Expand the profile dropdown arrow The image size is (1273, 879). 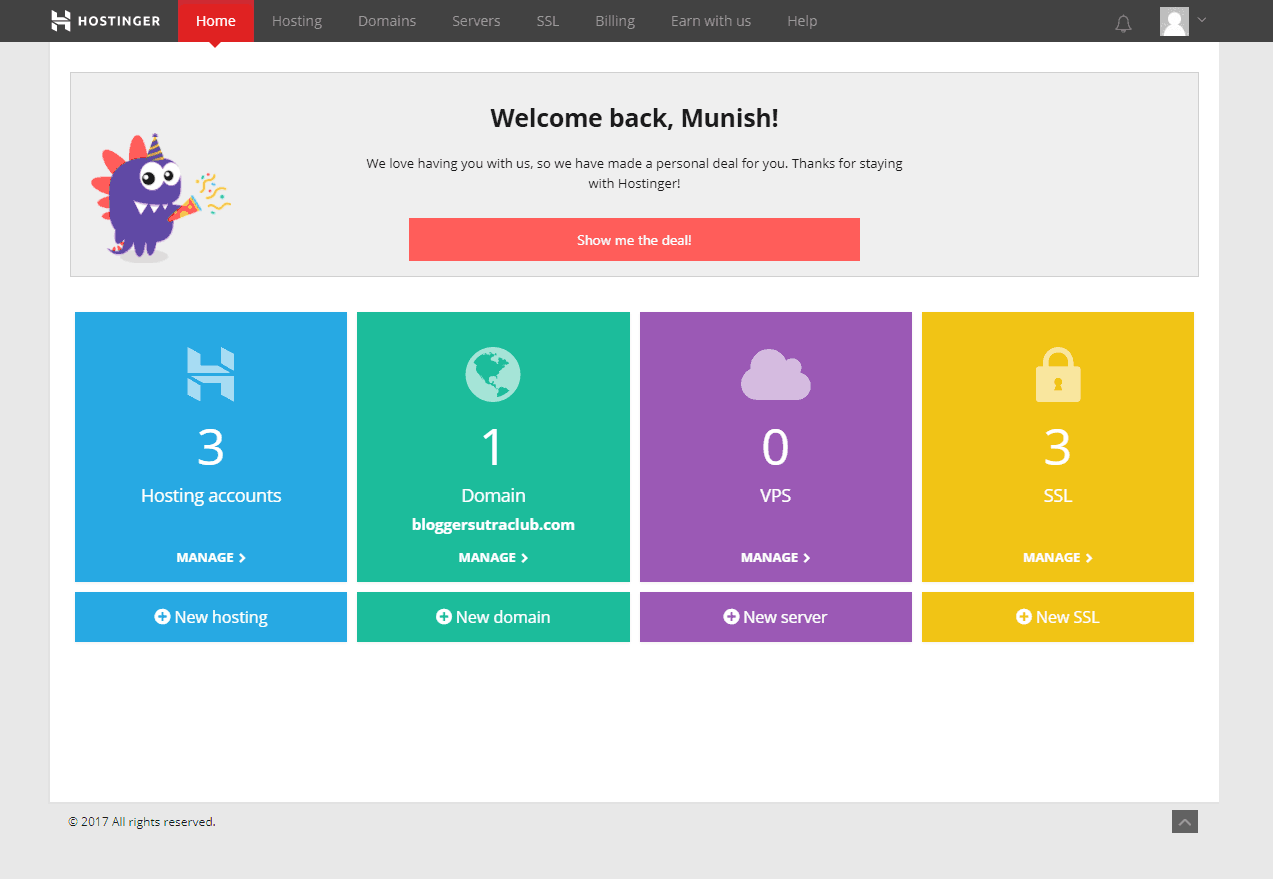click(x=1201, y=19)
